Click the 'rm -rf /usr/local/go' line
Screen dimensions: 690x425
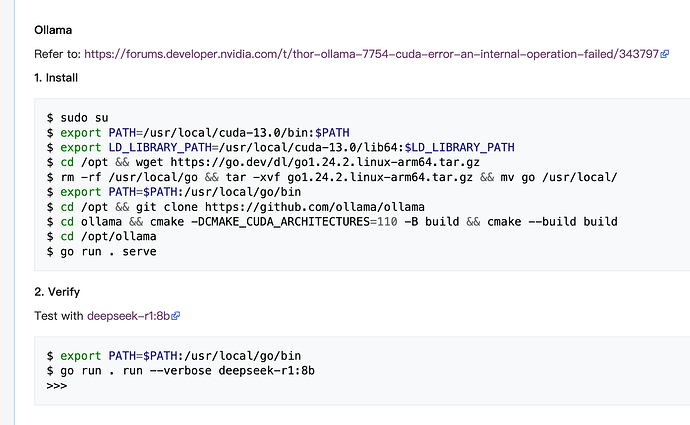332,177
